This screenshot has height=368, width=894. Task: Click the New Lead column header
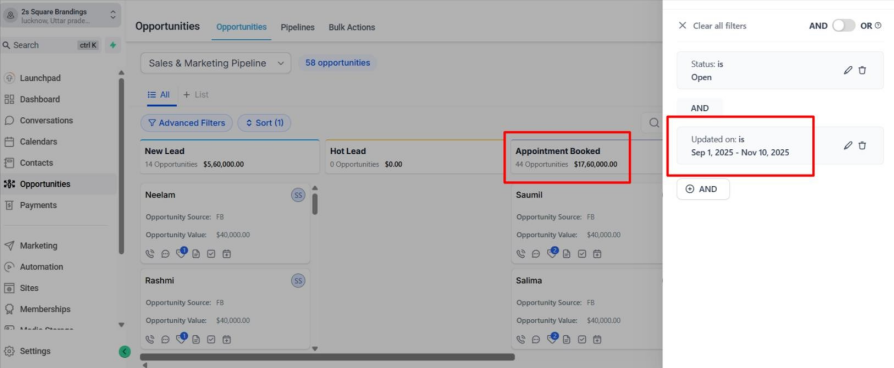tap(229, 157)
